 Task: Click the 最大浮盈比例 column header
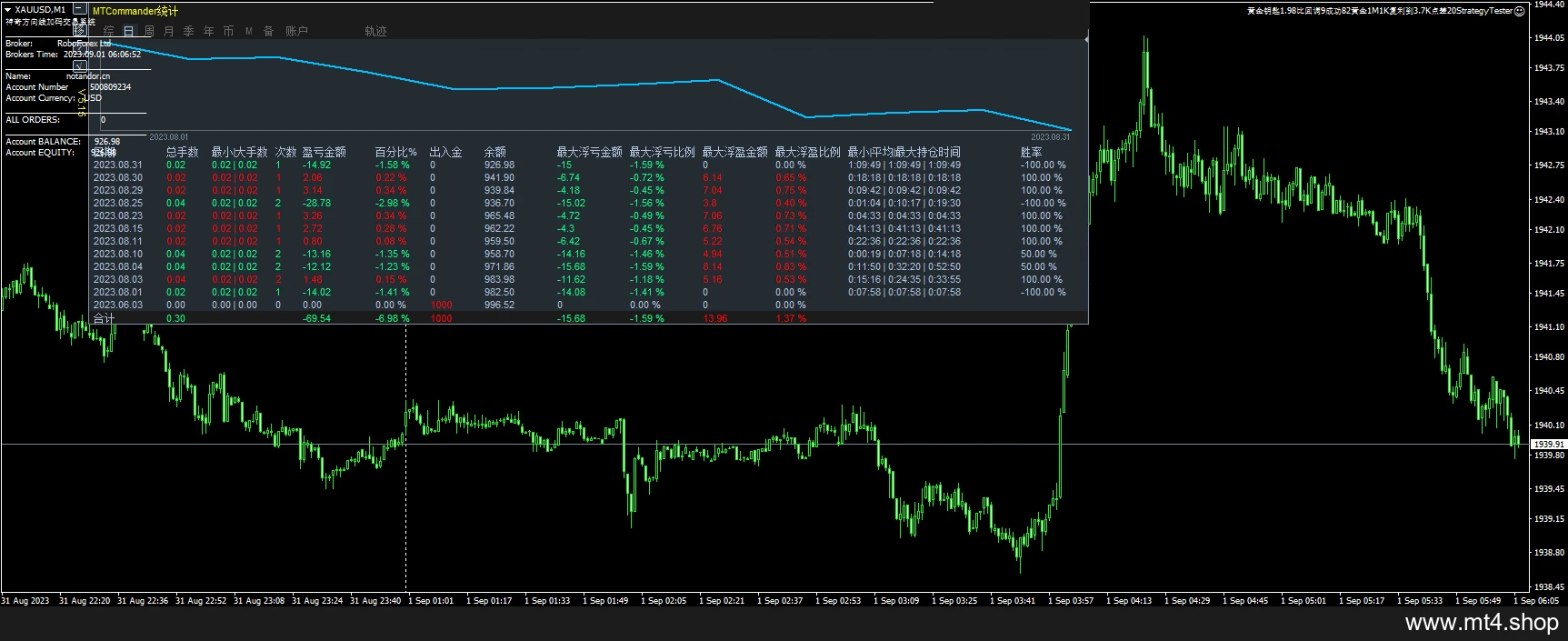pos(807,152)
